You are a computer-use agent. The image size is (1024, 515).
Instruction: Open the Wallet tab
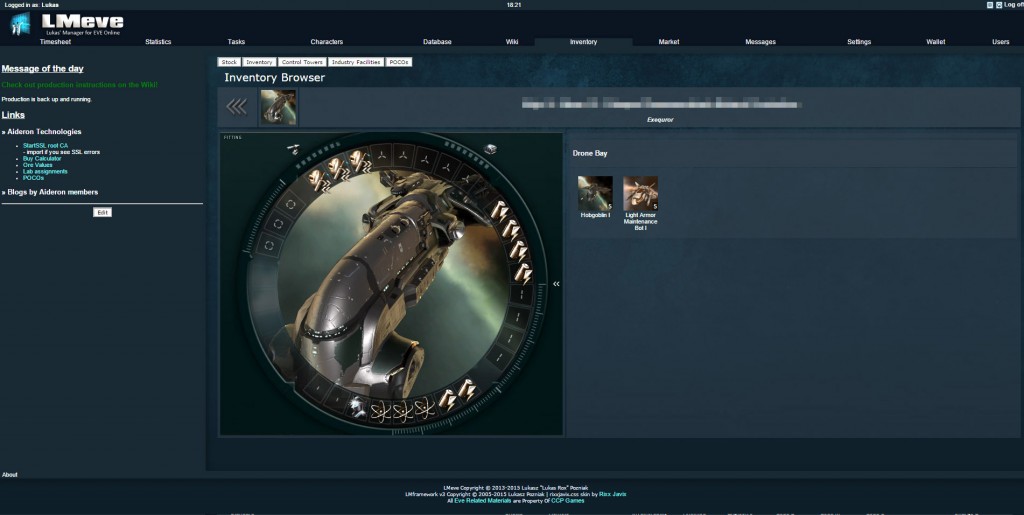tap(936, 42)
